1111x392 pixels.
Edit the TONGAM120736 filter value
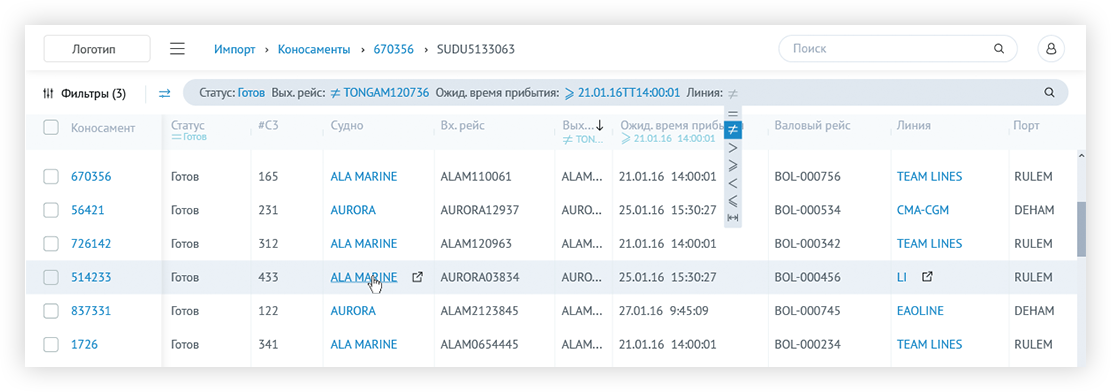386,93
